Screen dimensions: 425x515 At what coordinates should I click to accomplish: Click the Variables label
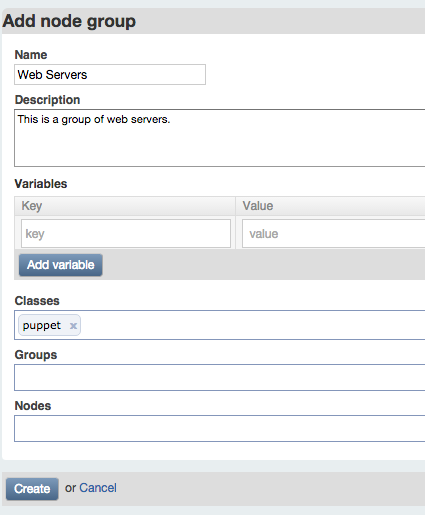[41, 184]
